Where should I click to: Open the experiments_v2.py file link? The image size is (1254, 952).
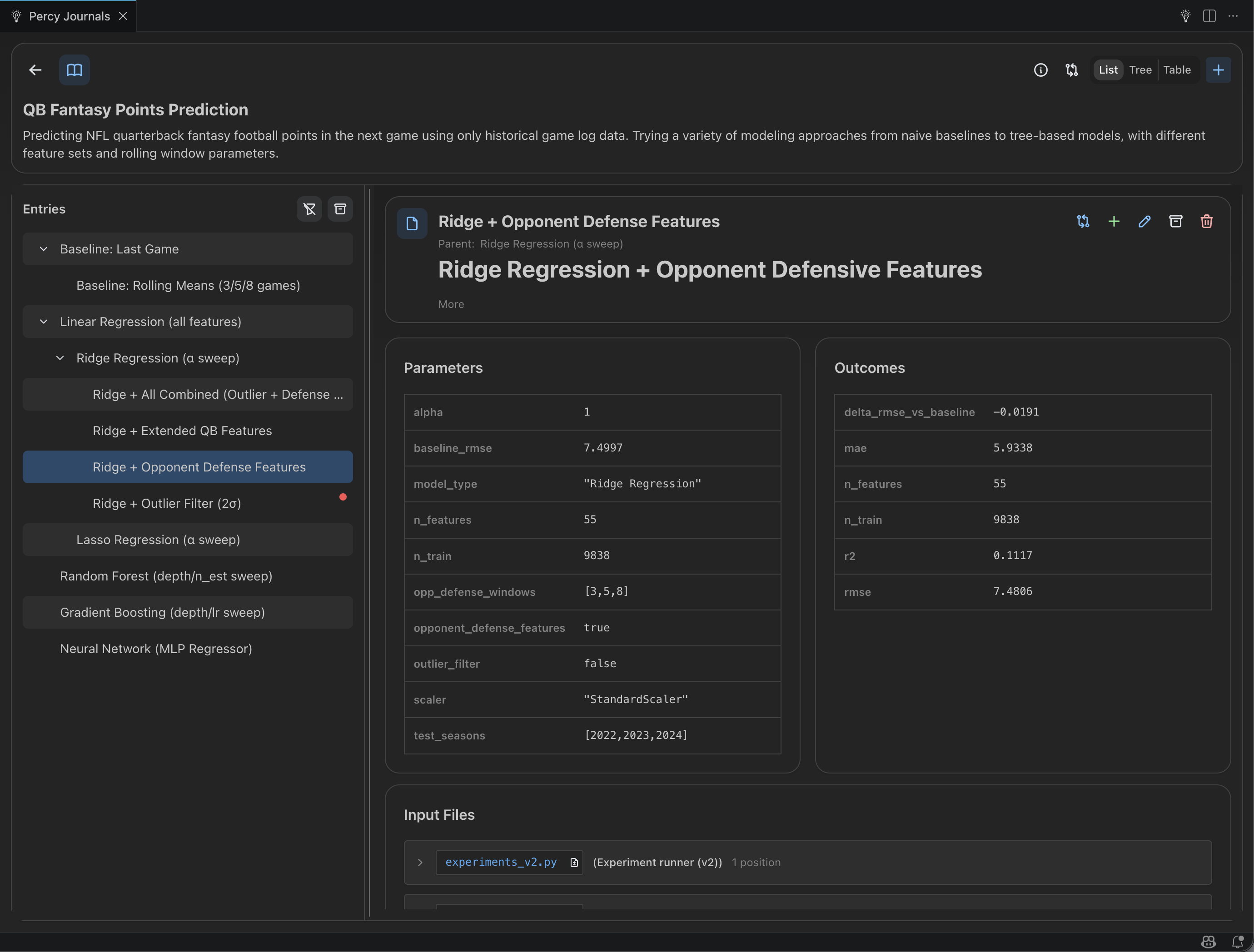(501, 863)
